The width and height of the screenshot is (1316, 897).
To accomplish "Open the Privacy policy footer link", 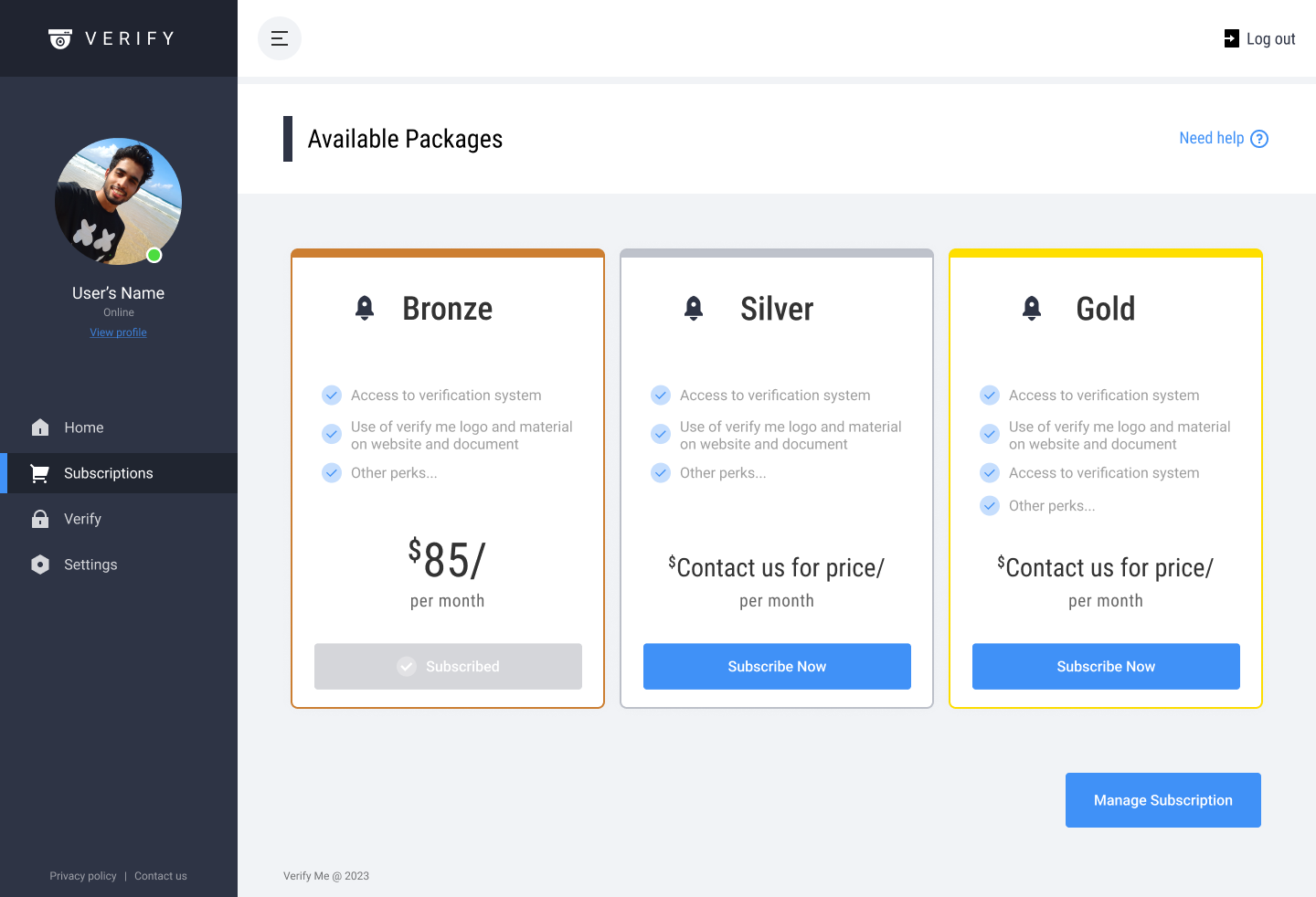I will pos(83,876).
